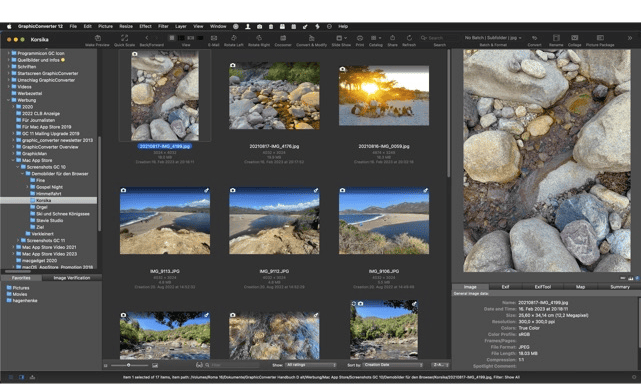Click into the toolbar Search field

click(x=439, y=38)
